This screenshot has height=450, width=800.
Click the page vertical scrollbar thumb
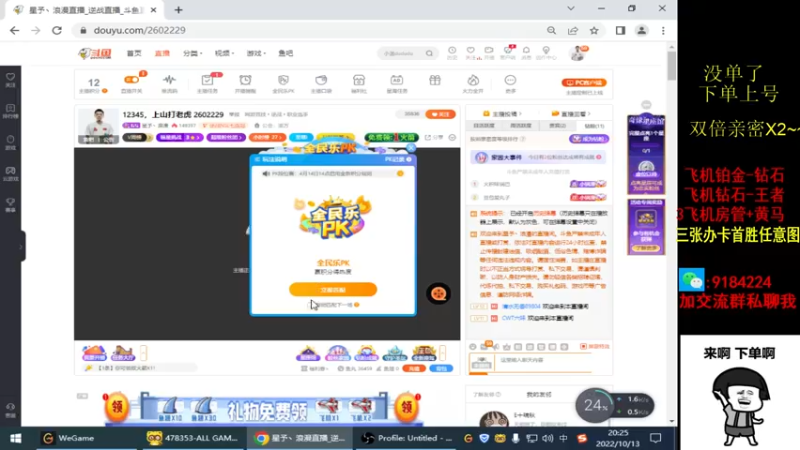tap(671, 65)
